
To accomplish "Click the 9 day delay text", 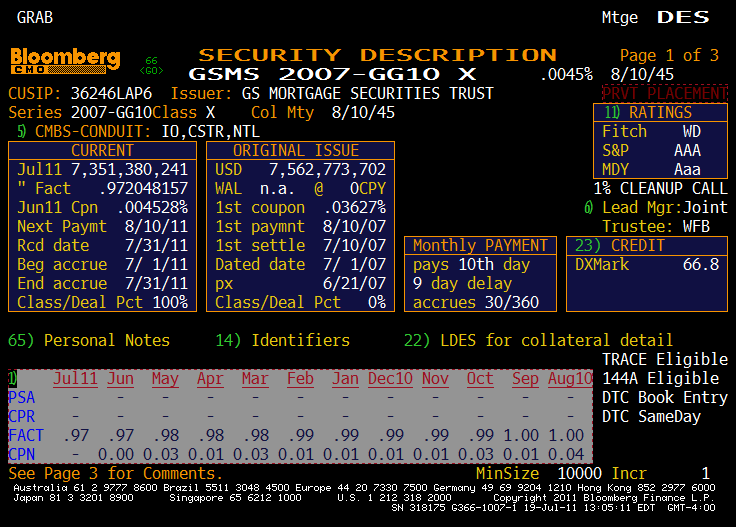I will 462,283.
